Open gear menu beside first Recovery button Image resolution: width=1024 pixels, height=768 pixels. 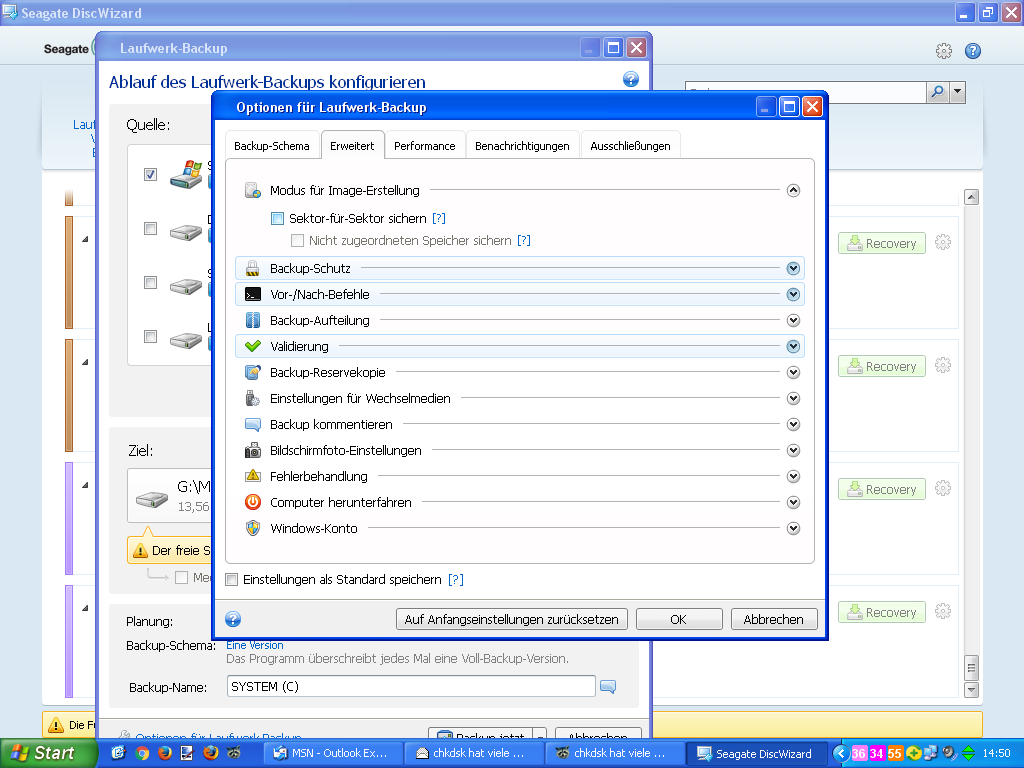pos(943,243)
